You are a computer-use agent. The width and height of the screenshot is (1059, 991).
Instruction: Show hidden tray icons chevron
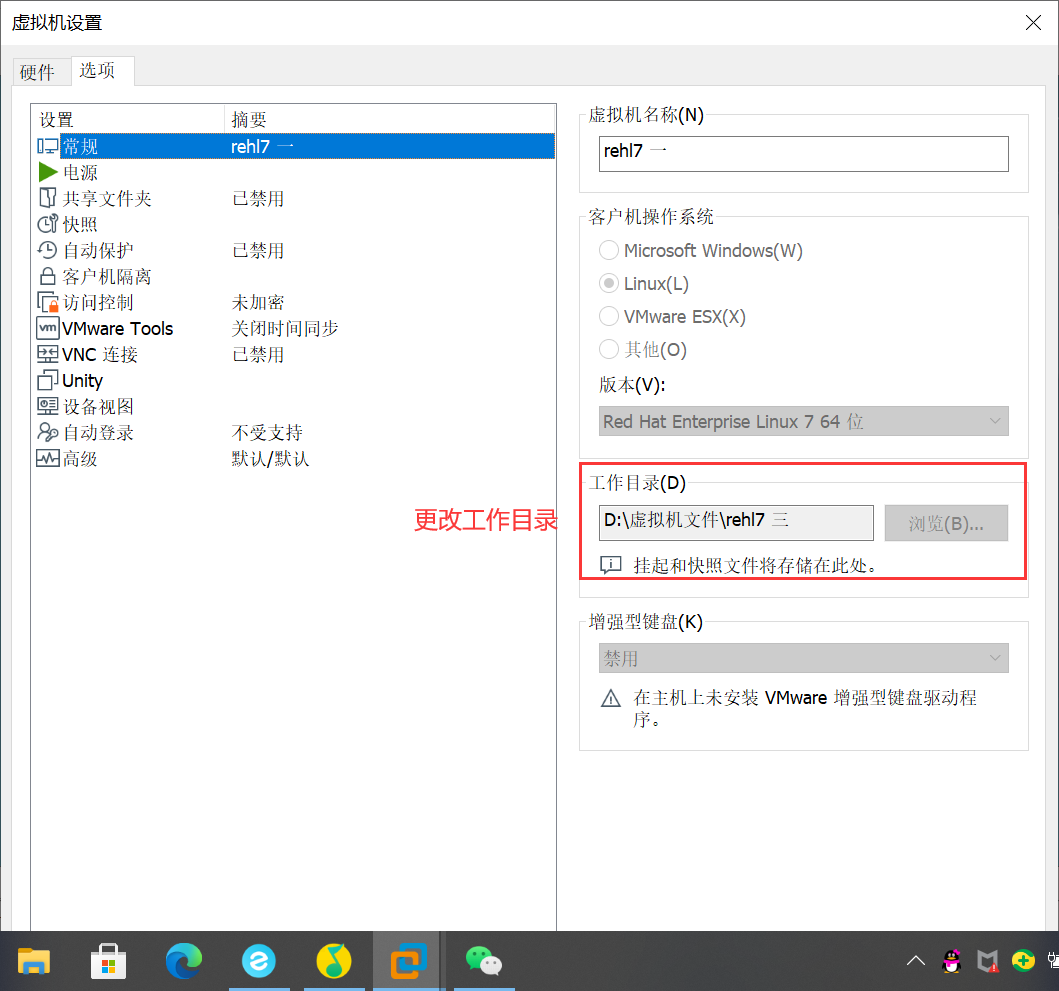pos(916,961)
